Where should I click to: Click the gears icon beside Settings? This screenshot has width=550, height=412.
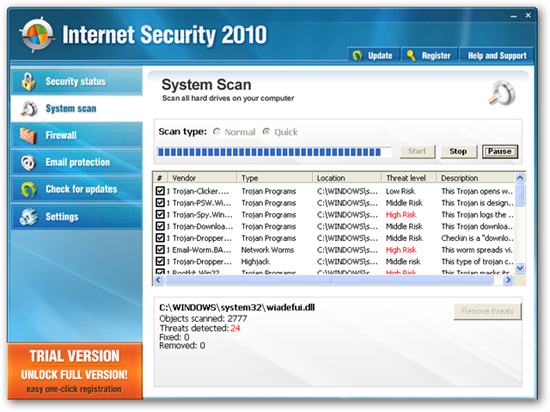(x=29, y=216)
